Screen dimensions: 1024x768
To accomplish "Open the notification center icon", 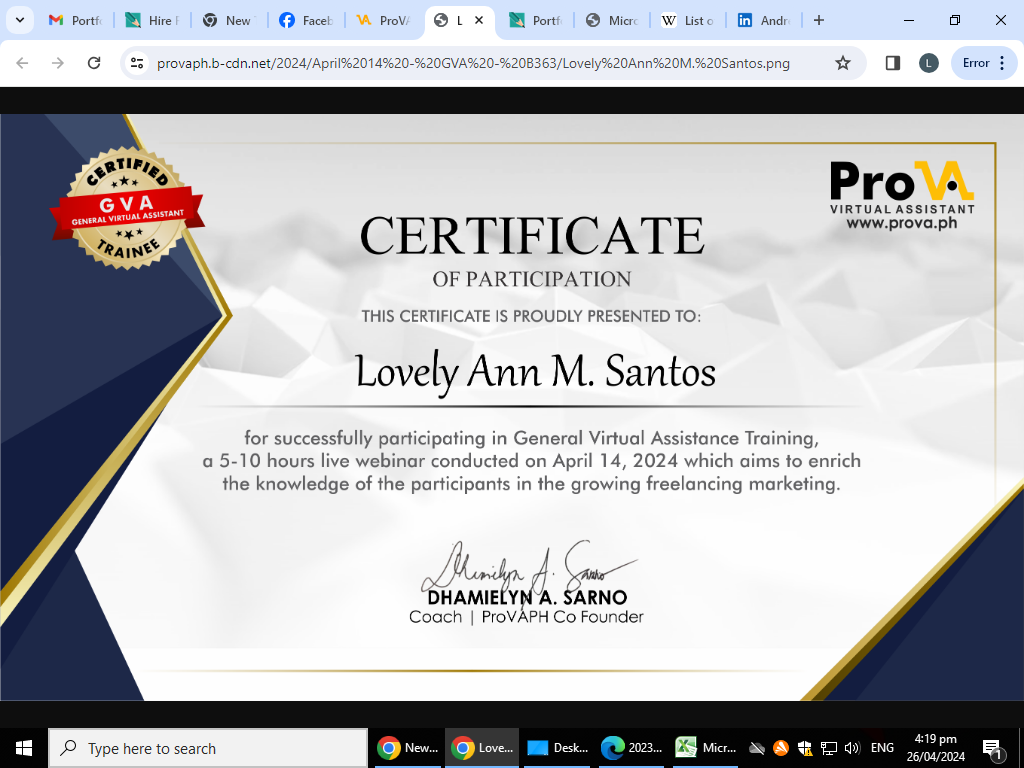I will pyautogui.click(x=993, y=749).
